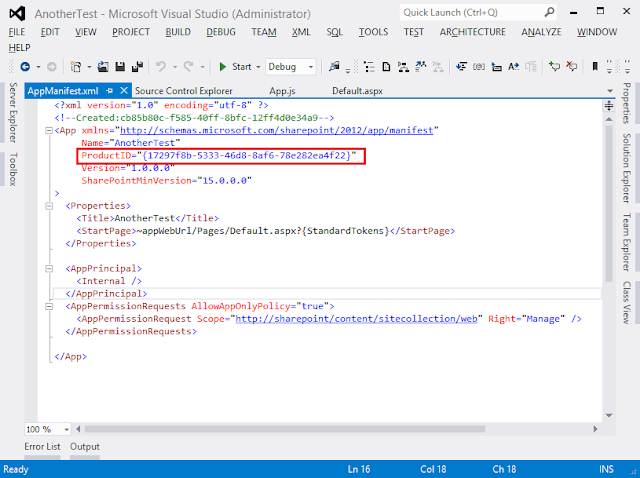640x478 pixels.
Task: Click the increase indent toolbar icon
Action: point(496,67)
